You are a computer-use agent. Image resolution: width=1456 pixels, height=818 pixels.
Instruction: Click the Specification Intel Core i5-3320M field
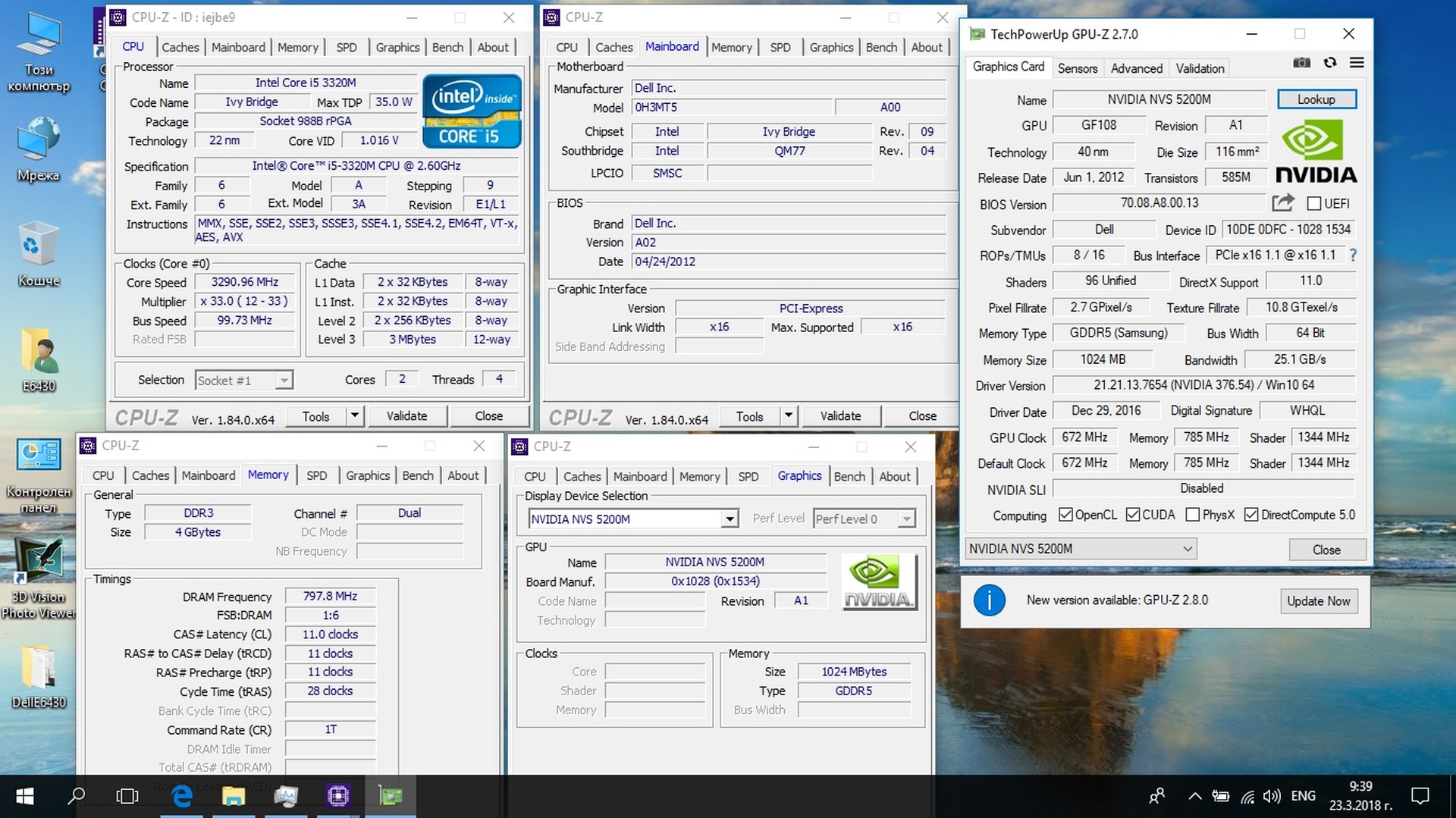pos(356,166)
